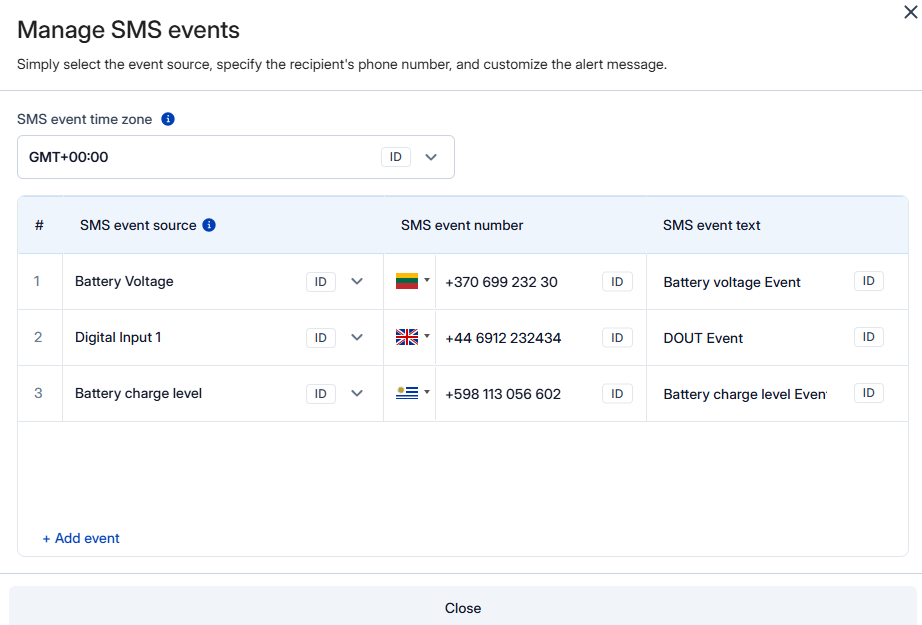
Task: Expand the Digital Input 1 source dropdown
Action: click(357, 338)
